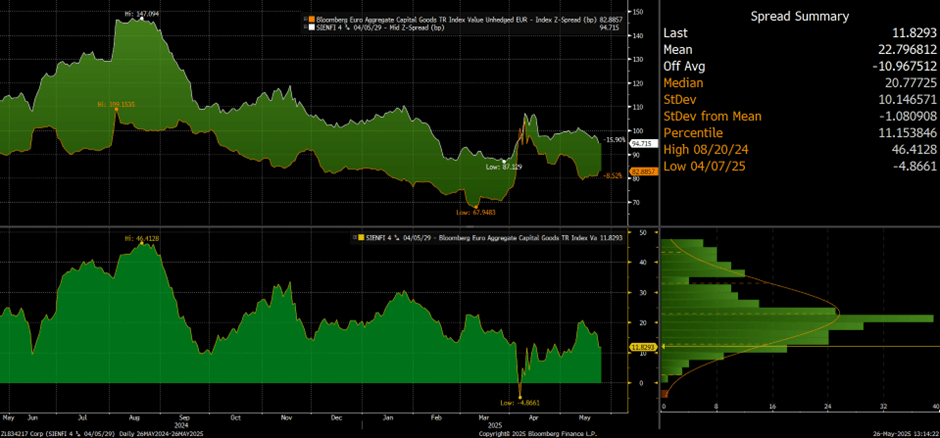Click the Sep 2024 label on the time axis

184,419
